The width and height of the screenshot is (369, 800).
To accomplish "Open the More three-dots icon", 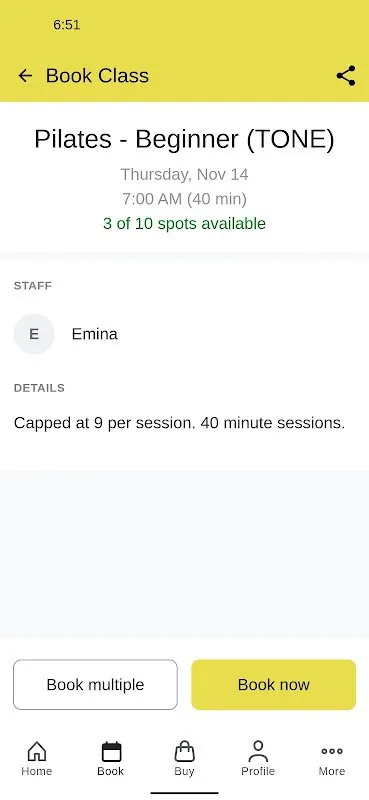I will pyautogui.click(x=332, y=751).
